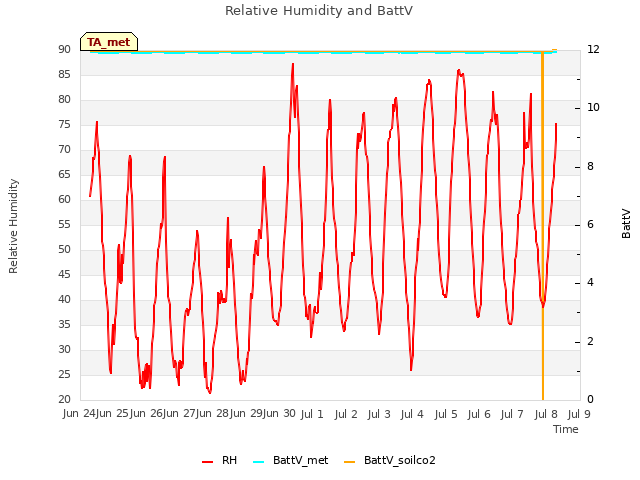Click the RH minimum near Jun 27
This screenshot has height=480, width=640.
point(210,393)
